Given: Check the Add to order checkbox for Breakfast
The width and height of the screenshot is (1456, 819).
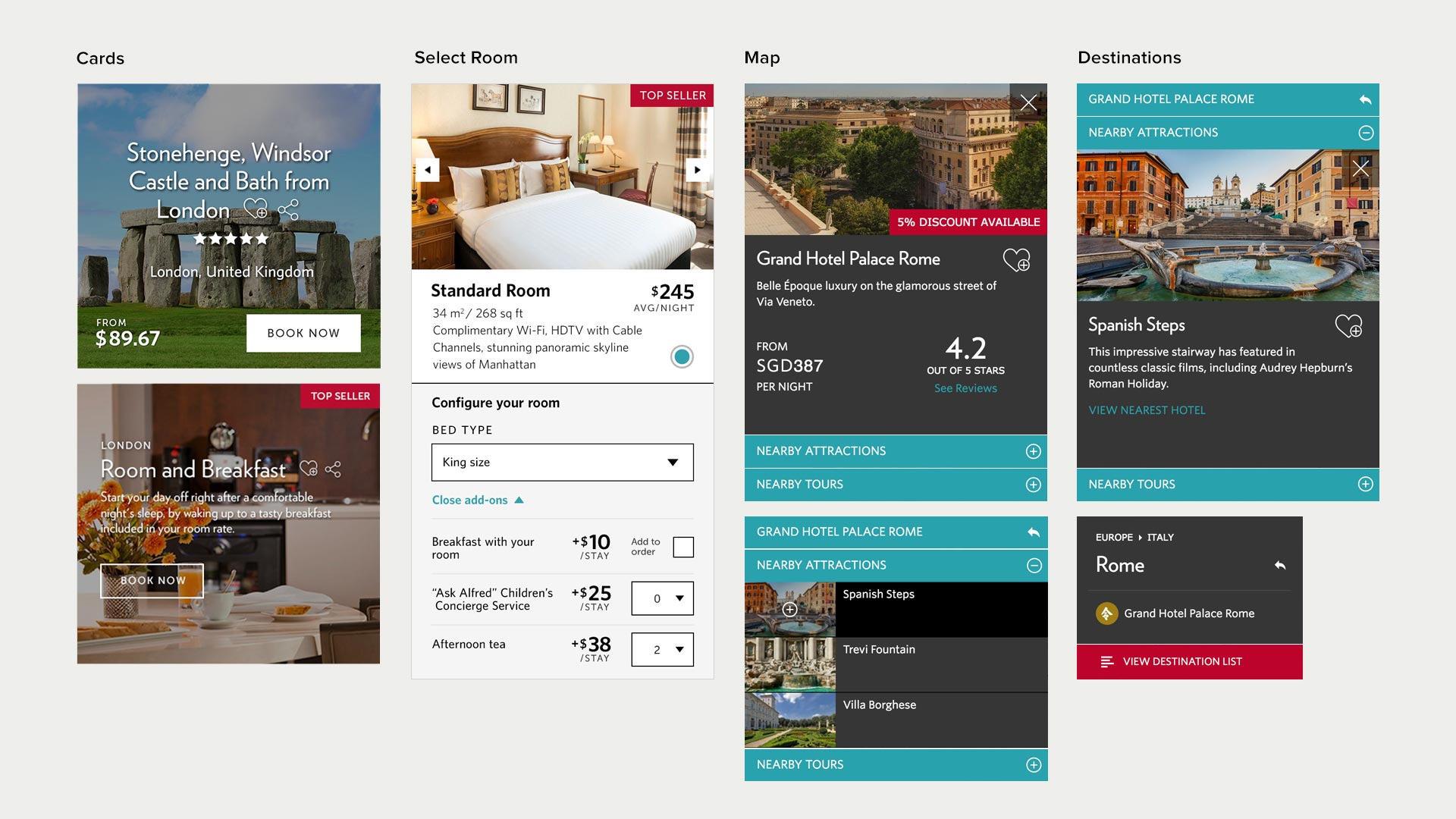Looking at the screenshot, I should click(684, 546).
